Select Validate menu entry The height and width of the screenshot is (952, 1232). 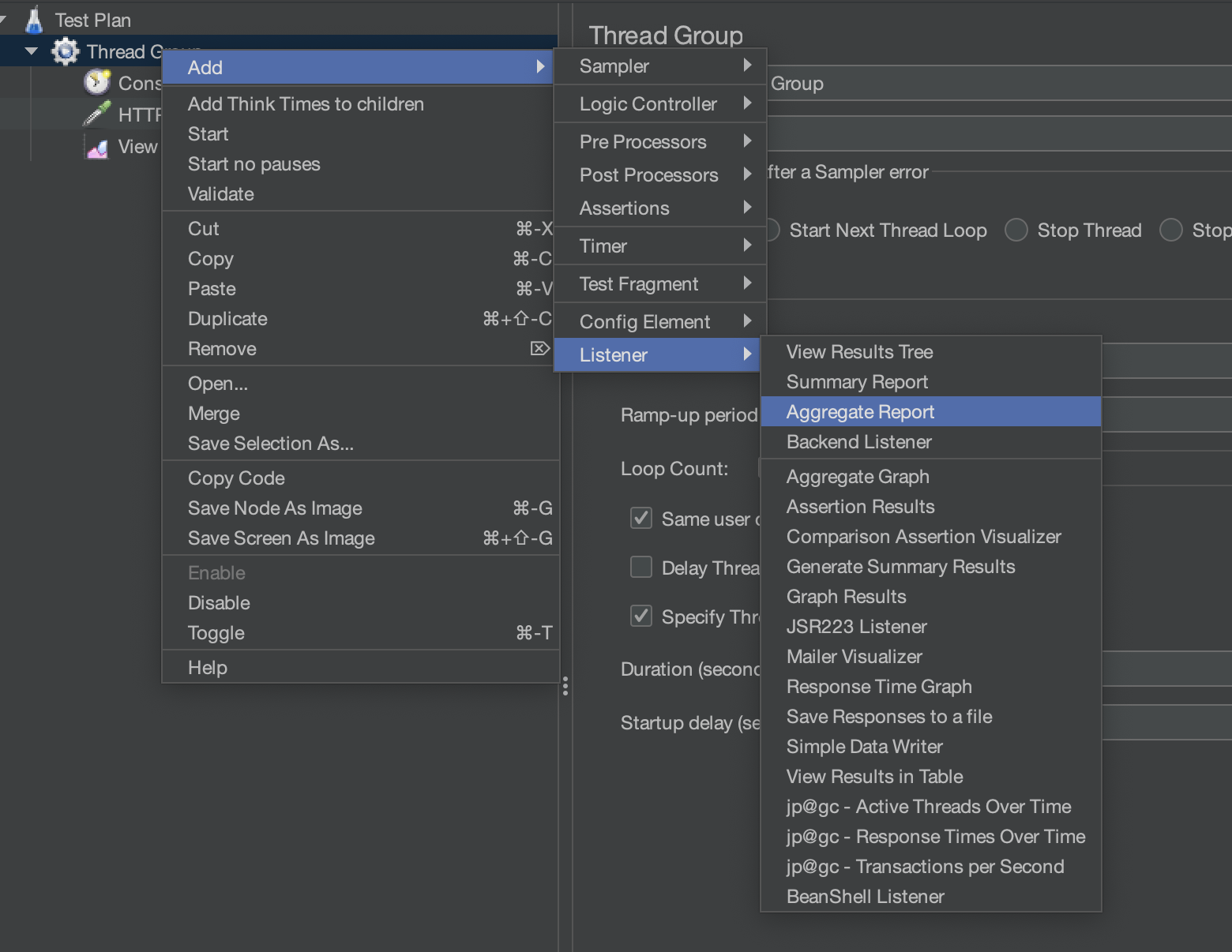tap(359, 194)
